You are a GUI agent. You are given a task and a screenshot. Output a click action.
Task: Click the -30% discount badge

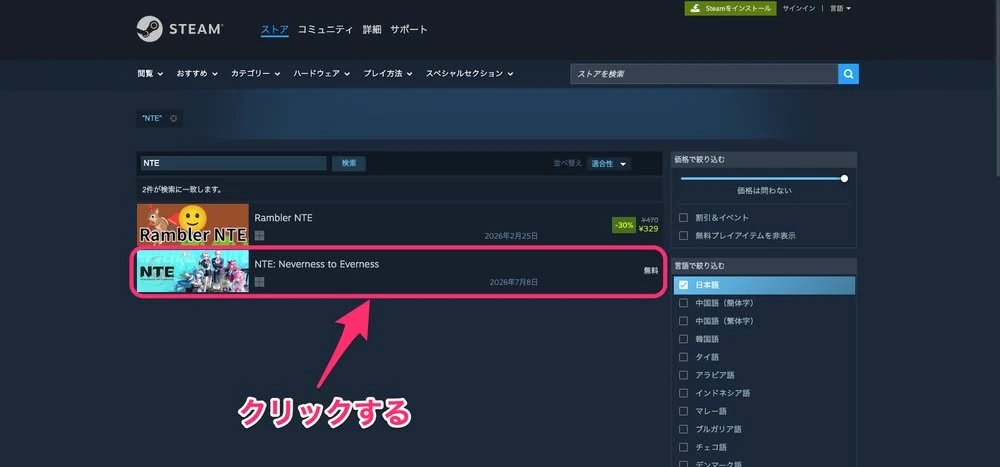point(624,225)
